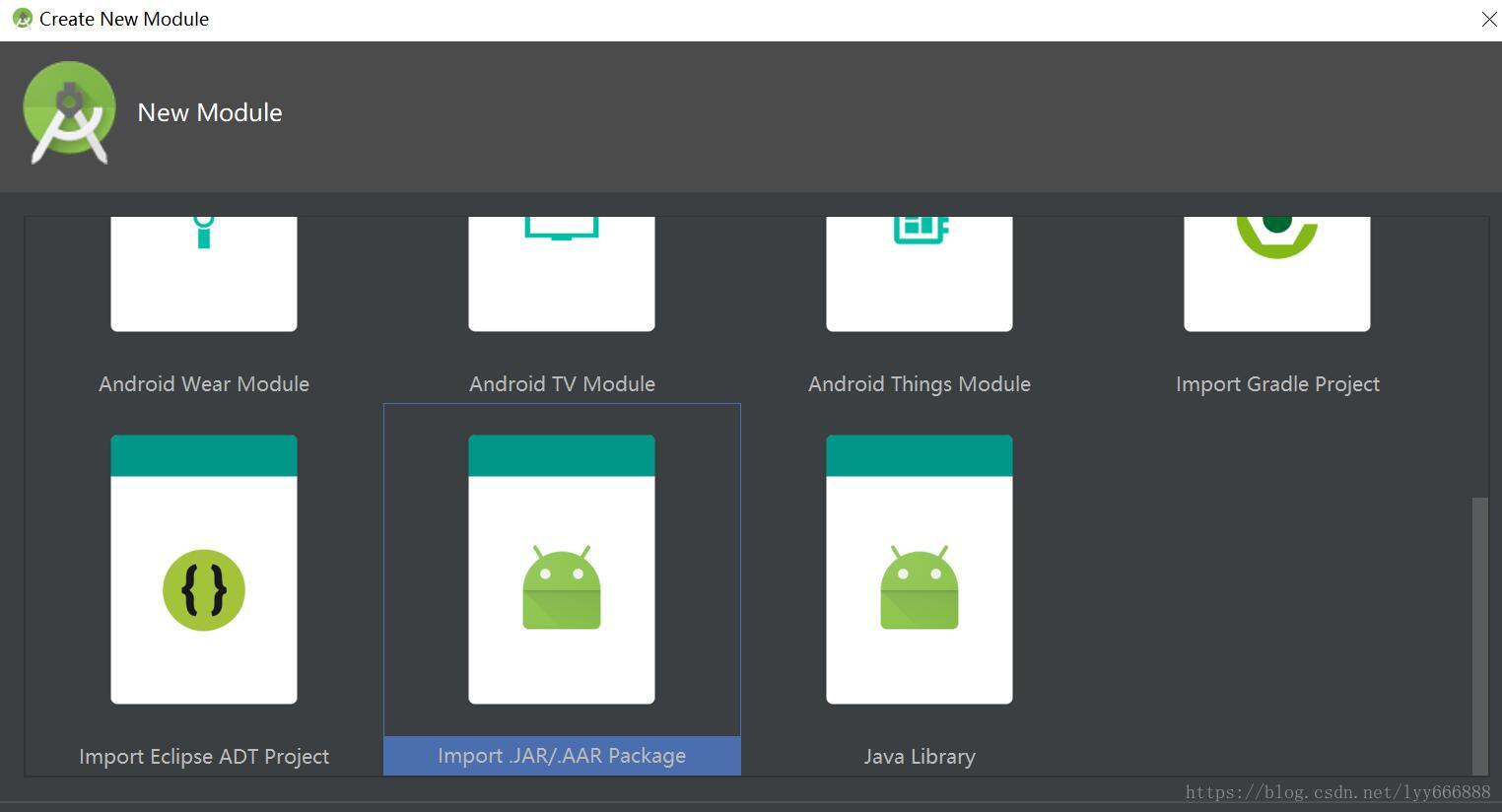Viewport: 1502px width, 812px height.
Task: Click the 'Android Things Module' label
Action: pyautogui.click(x=920, y=384)
